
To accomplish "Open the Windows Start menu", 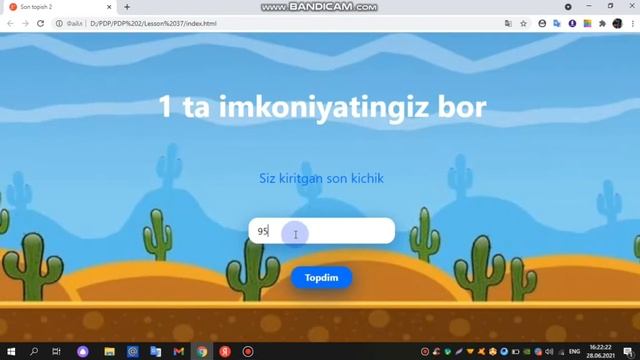I will pyautogui.click(x=11, y=351).
